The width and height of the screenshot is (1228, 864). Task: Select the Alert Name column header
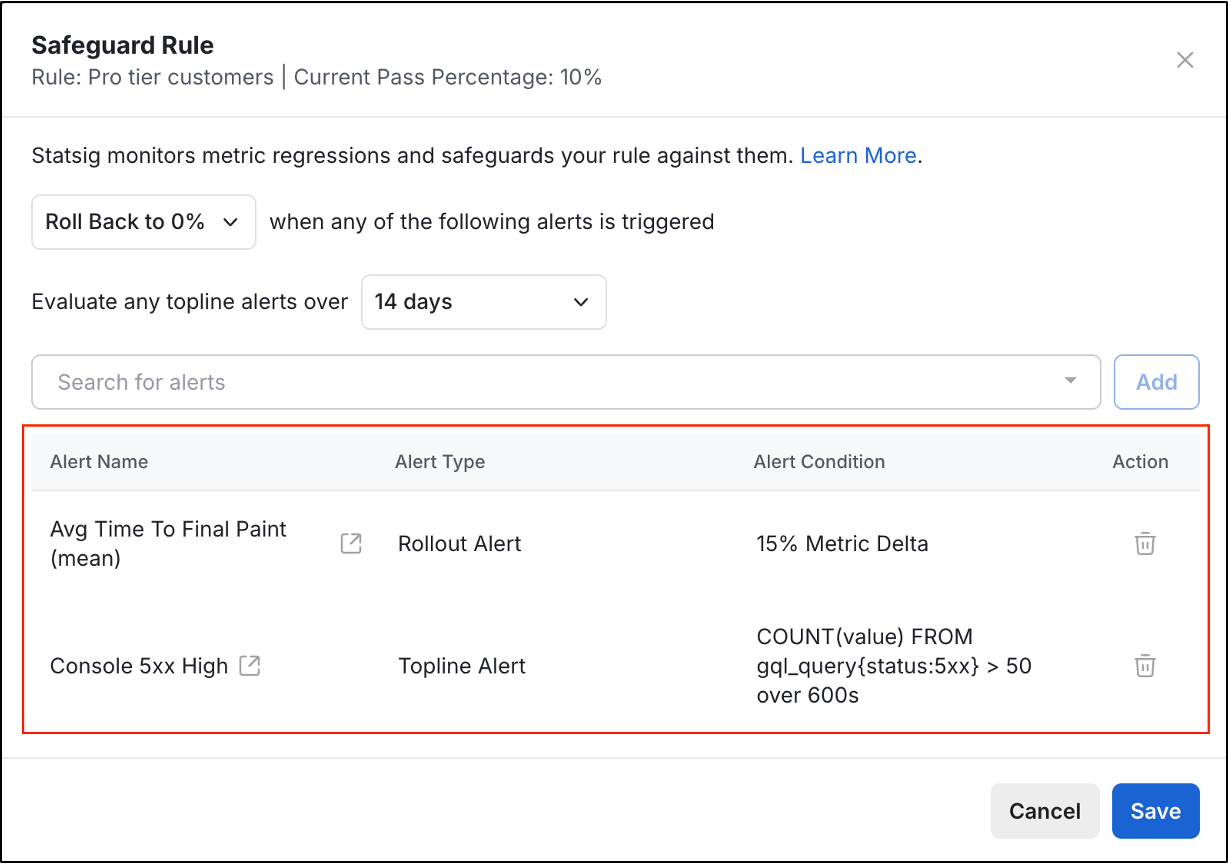[x=99, y=461]
